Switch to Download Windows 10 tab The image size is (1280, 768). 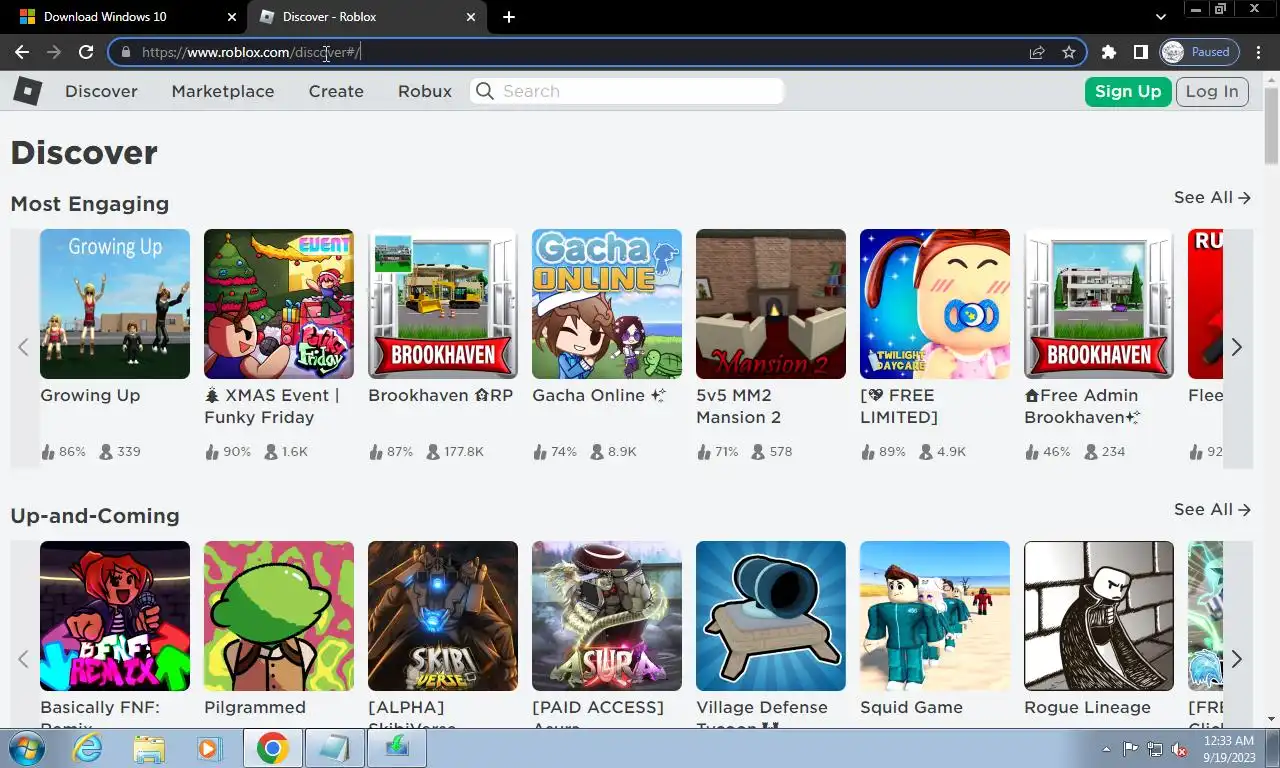124,17
